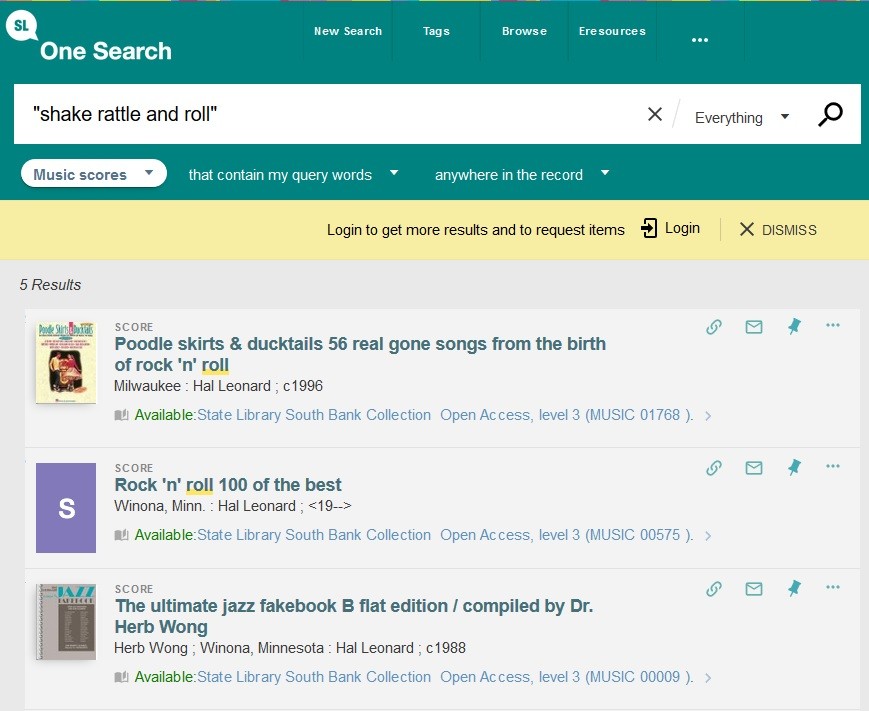Open the Tags menu item
This screenshot has width=869, height=711.
(436, 31)
